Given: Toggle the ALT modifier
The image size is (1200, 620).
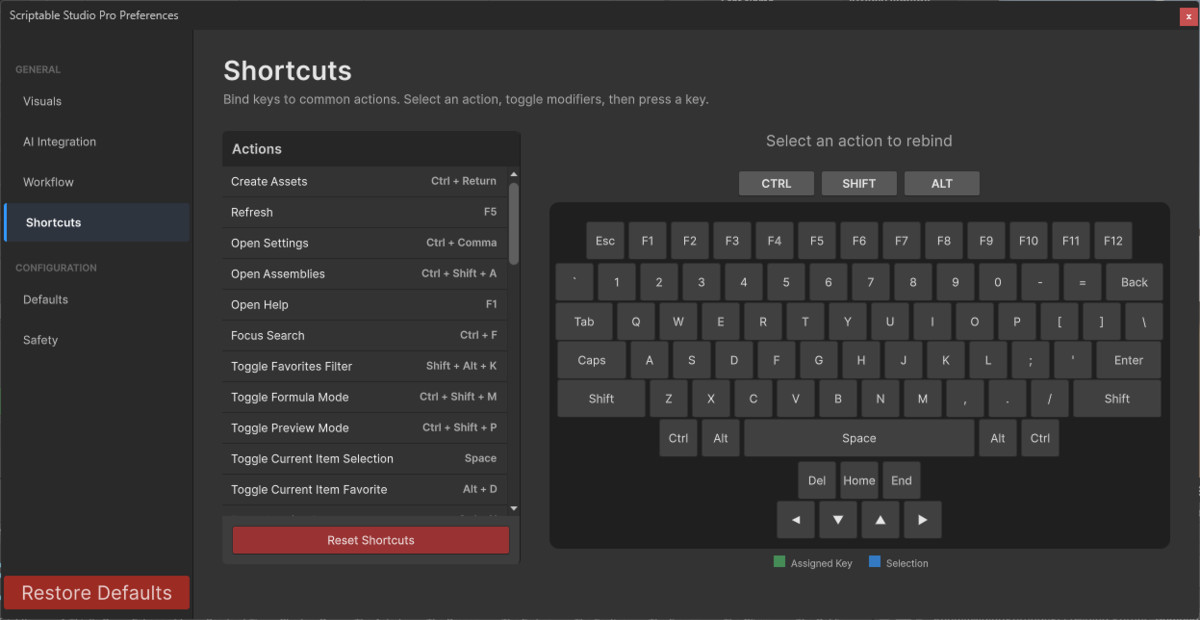Looking at the screenshot, I should (941, 183).
